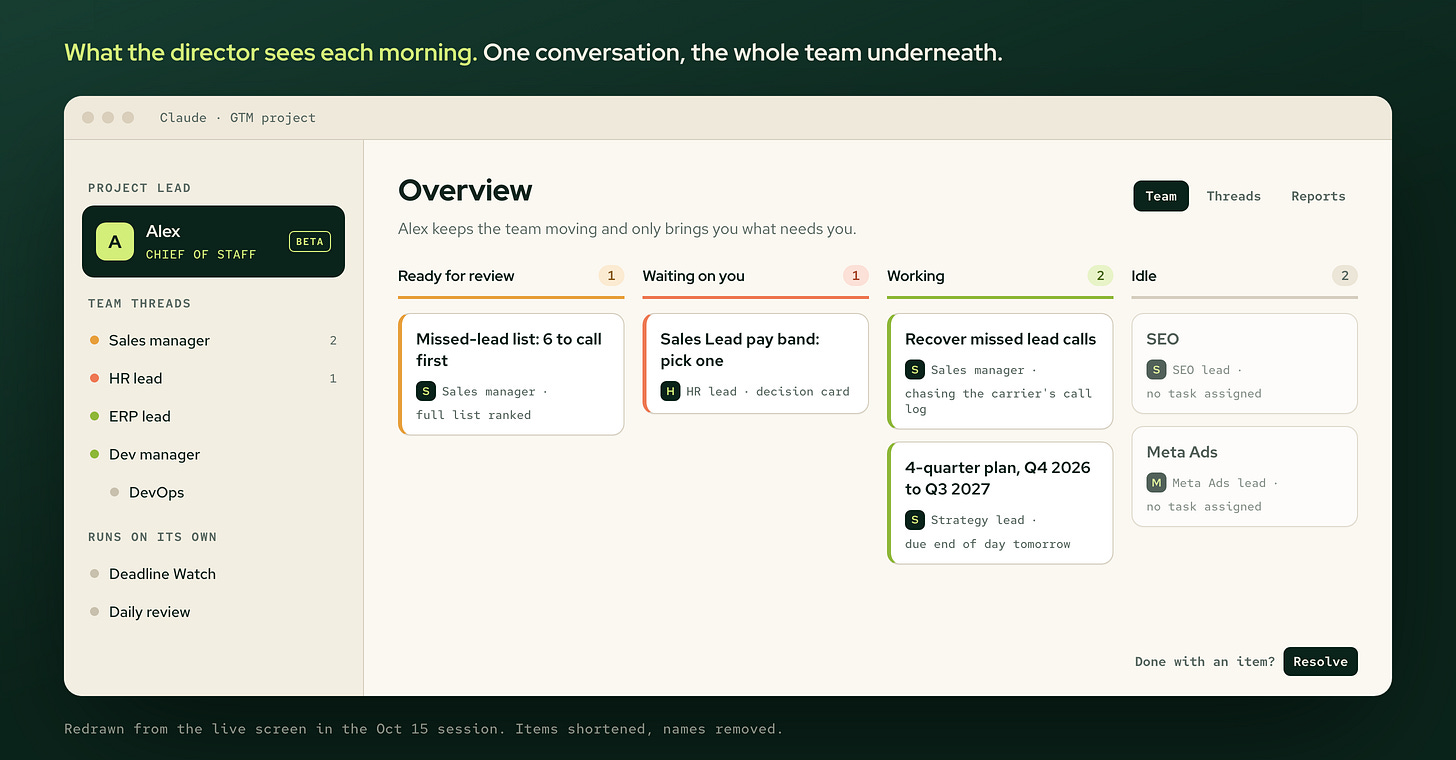Click the unread count 1 beside HR lead
This screenshot has width=1456, height=760.
333,378
